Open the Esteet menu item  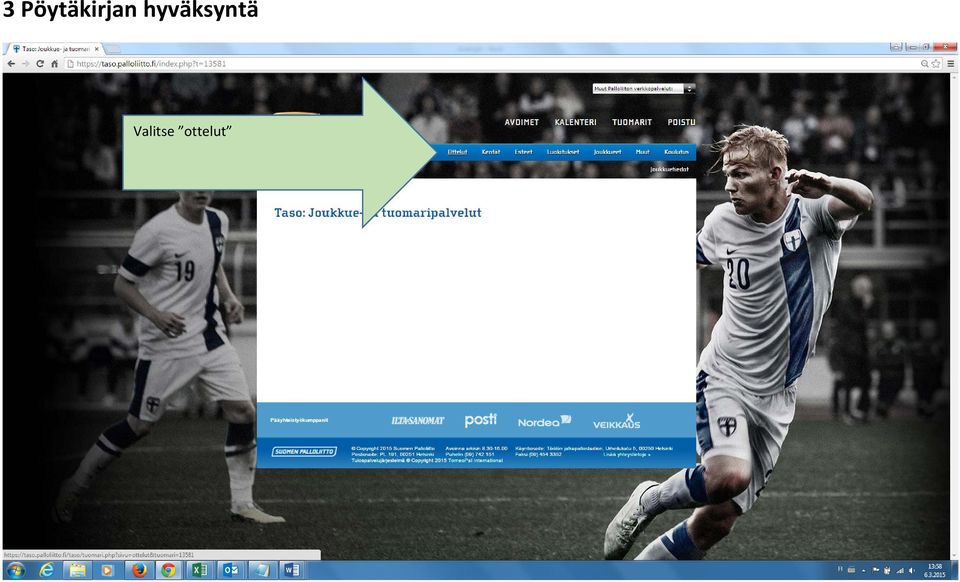pos(523,152)
